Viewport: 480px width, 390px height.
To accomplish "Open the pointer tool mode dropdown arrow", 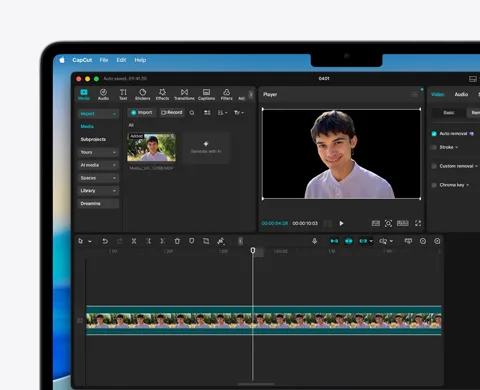I will 90,241.
